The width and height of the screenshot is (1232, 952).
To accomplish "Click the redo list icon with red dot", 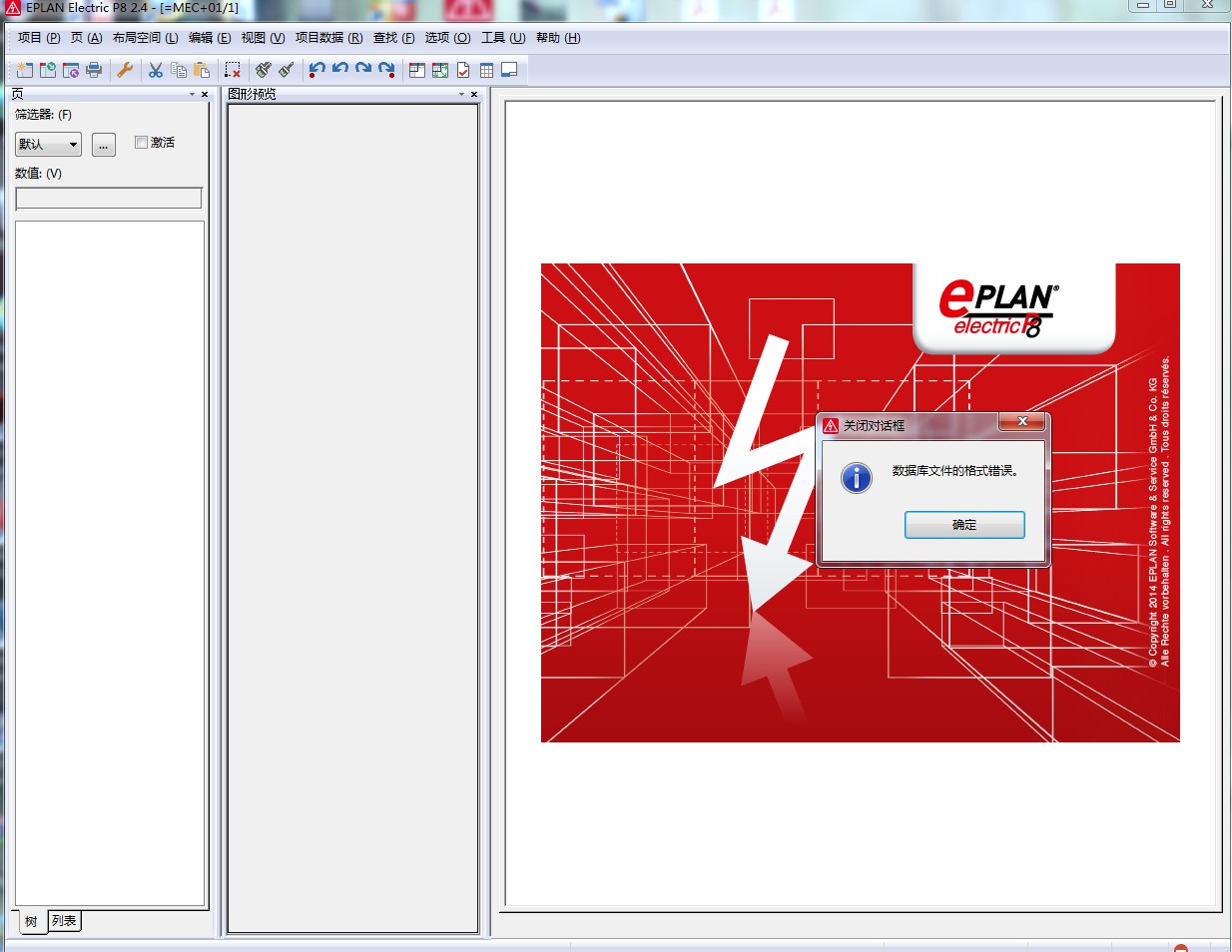I will [386, 70].
